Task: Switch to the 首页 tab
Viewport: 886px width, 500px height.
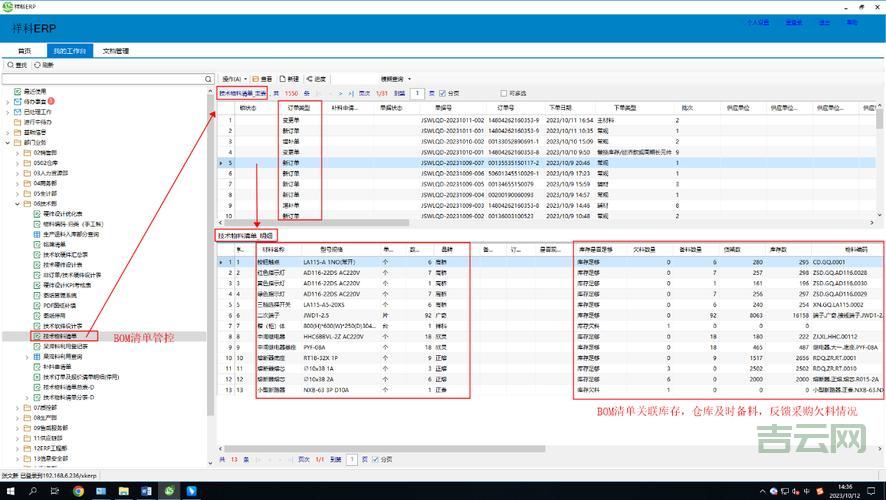Action: pos(24,50)
